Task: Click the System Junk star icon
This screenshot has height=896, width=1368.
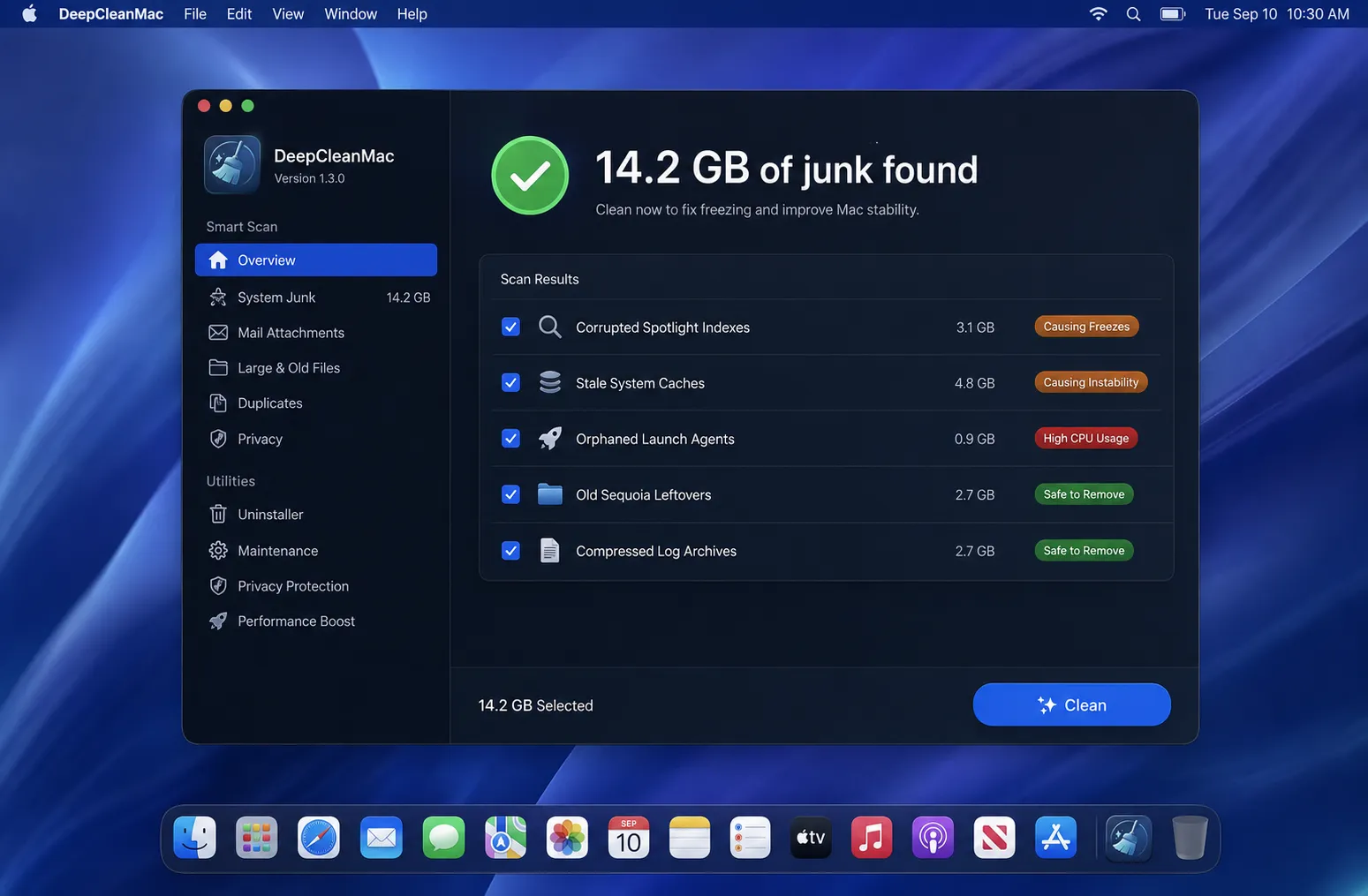Action: click(218, 297)
